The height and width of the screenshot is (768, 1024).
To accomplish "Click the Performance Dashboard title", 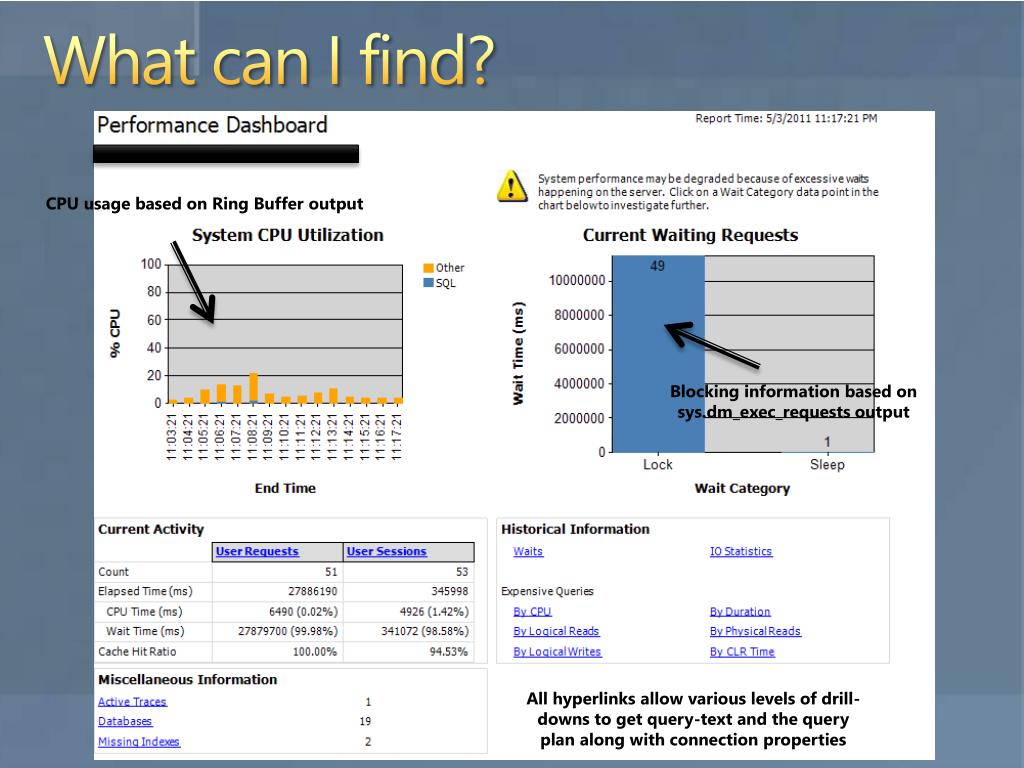I will pos(212,125).
